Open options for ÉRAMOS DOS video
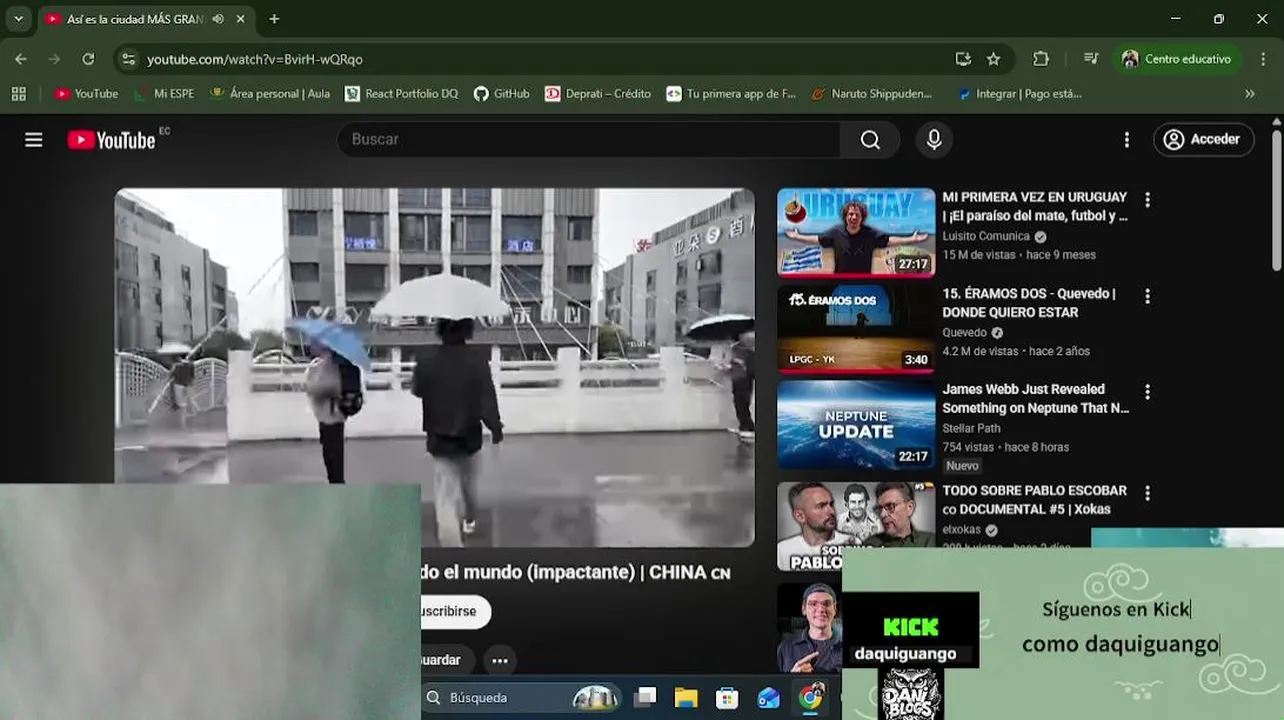Image resolution: width=1284 pixels, height=720 pixels. (1147, 296)
